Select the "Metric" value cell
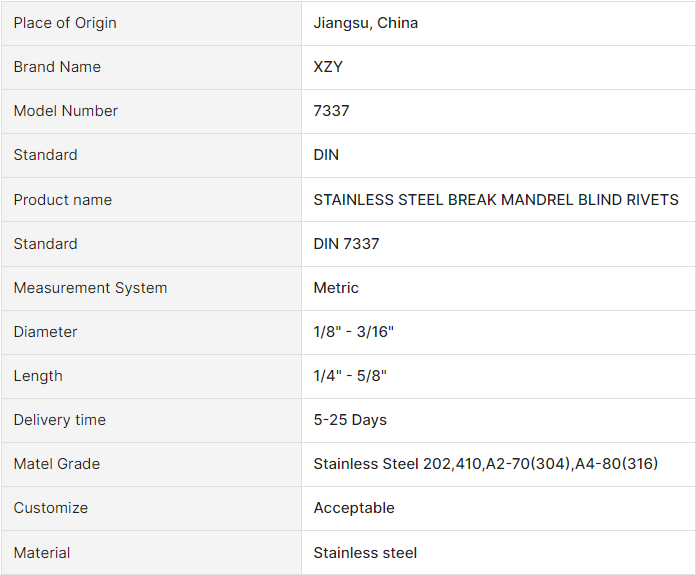This screenshot has width=696, height=575. pos(336,288)
